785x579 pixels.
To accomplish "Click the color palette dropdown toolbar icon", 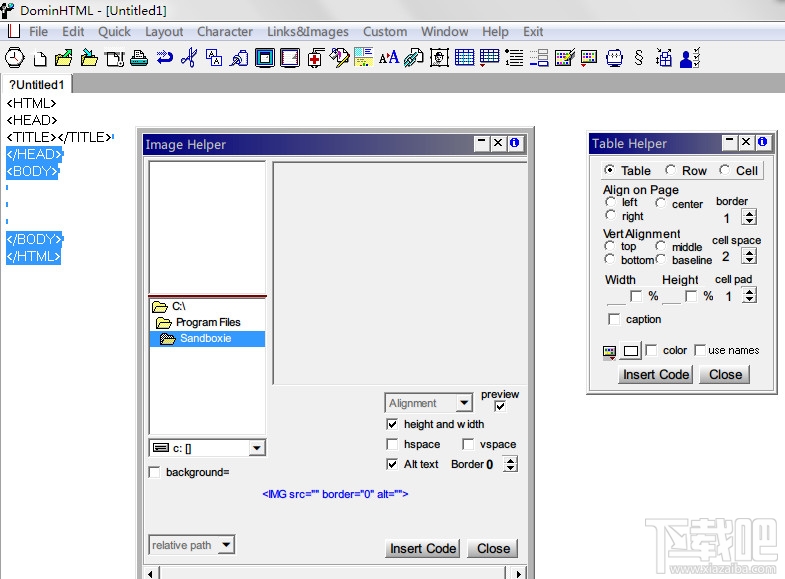I will tap(589, 58).
